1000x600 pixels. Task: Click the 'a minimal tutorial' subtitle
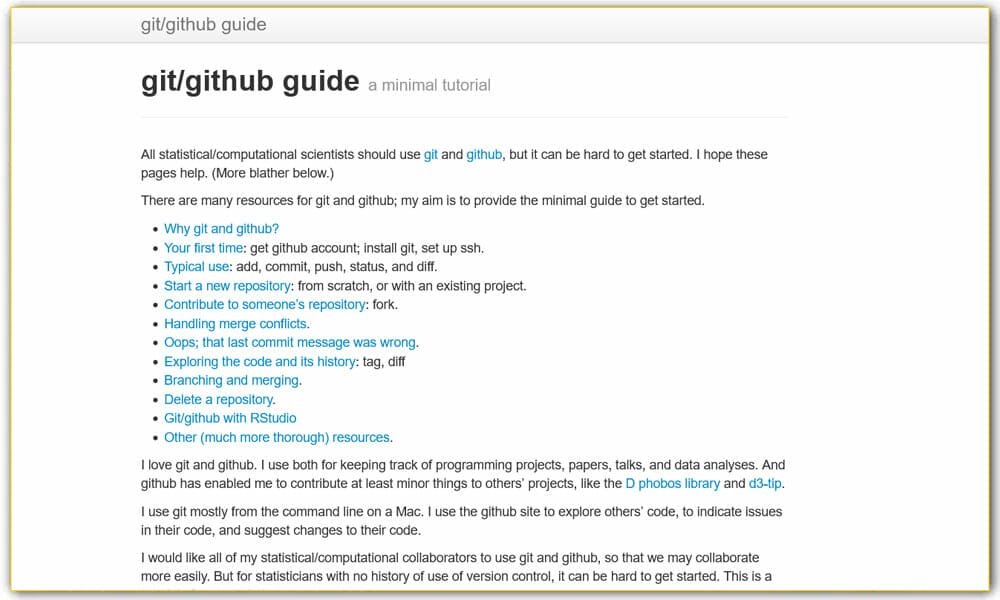pyautogui.click(x=429, y=86)
